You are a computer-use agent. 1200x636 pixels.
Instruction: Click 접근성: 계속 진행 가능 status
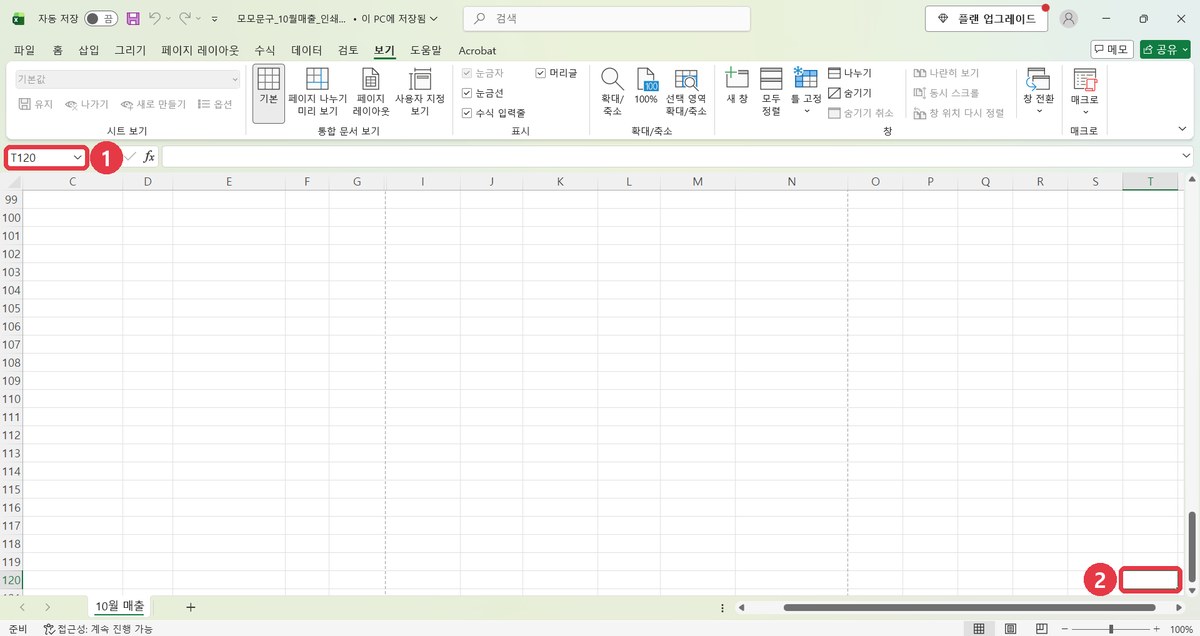coord(98,628)
